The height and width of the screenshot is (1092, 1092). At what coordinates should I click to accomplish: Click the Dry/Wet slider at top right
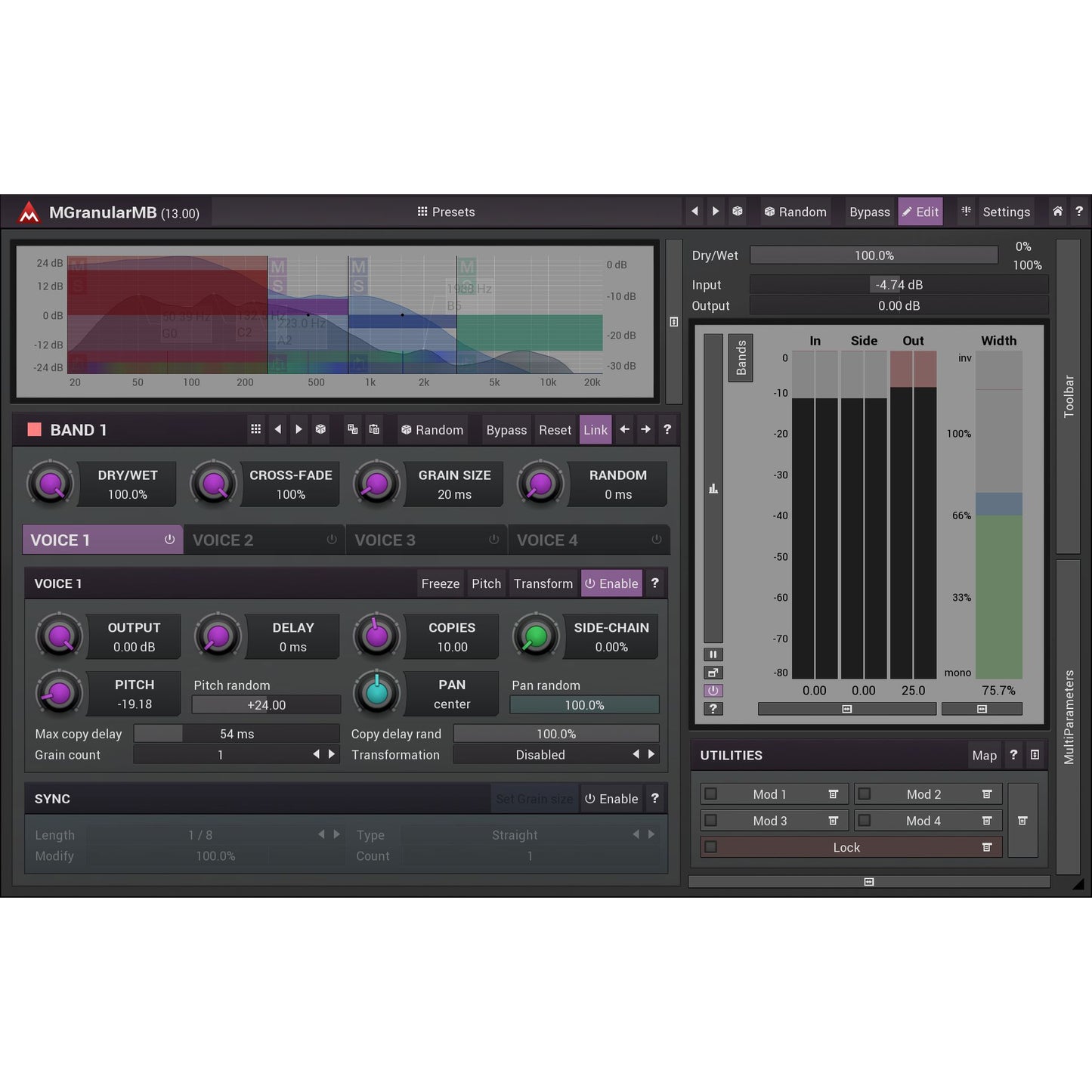(x=874, y=255)
